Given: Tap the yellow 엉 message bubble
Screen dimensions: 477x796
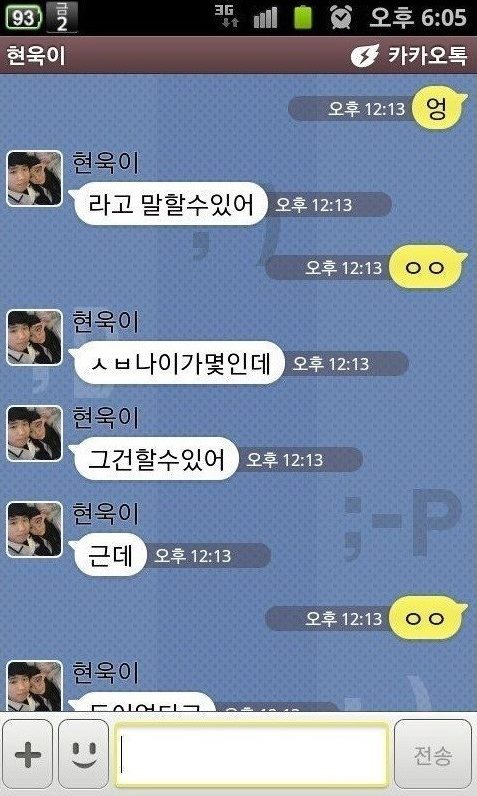Looking at the screenshot, I should coord(438,108).
